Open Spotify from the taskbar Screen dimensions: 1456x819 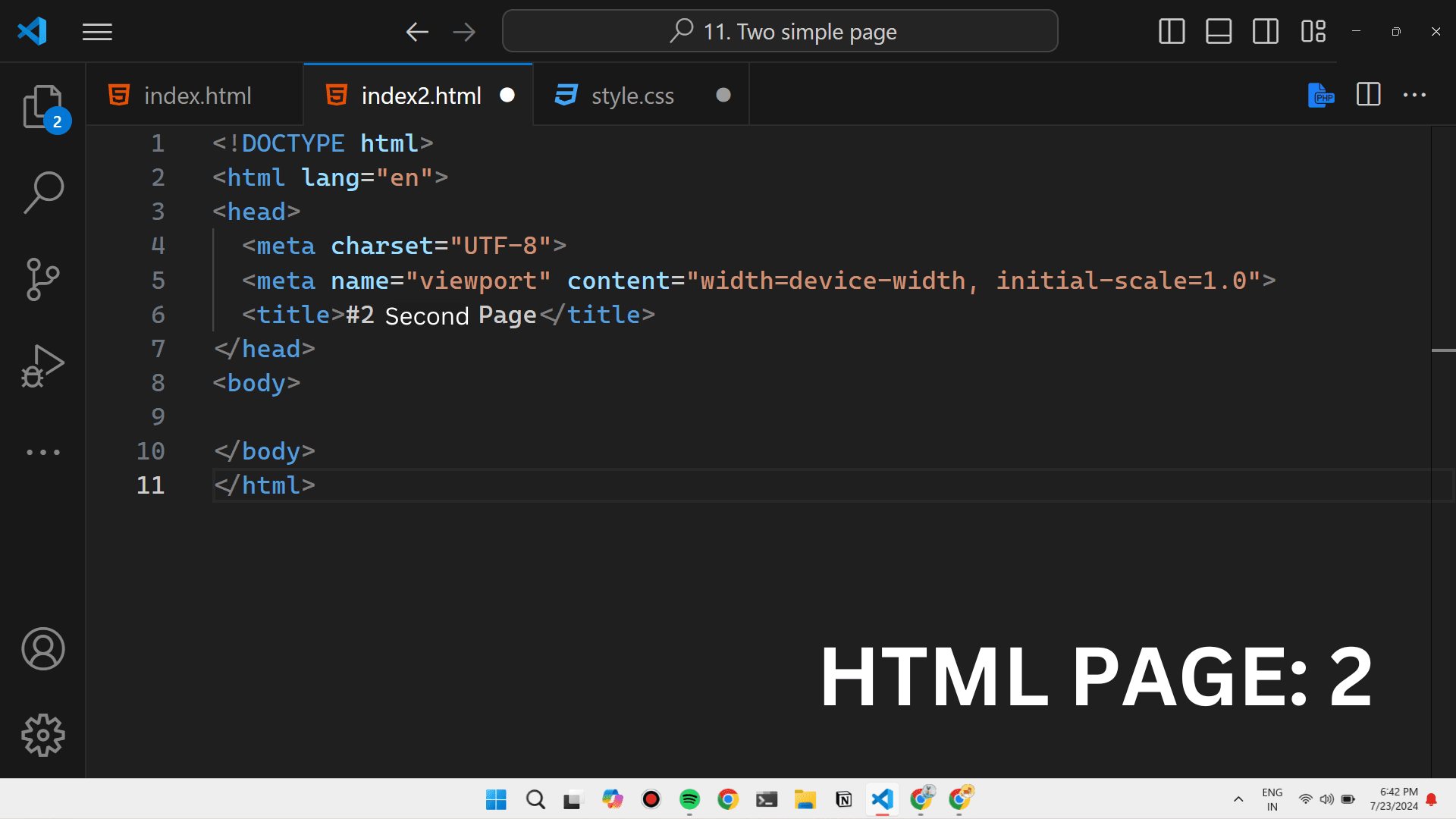click(689, 799)
